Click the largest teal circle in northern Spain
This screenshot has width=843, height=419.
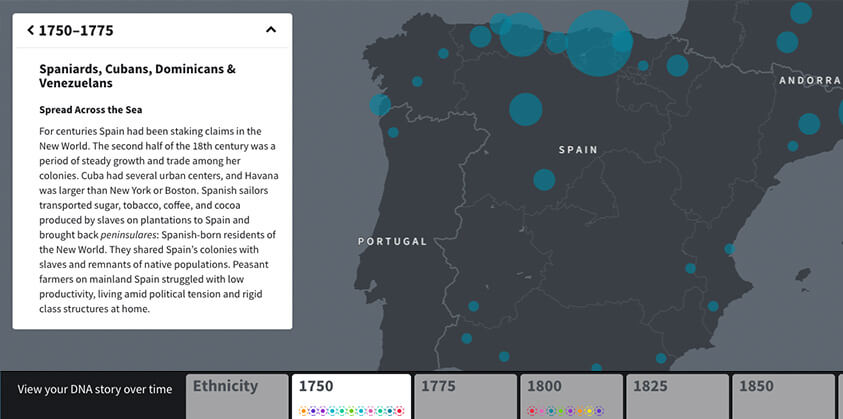(x=599, y=42)
